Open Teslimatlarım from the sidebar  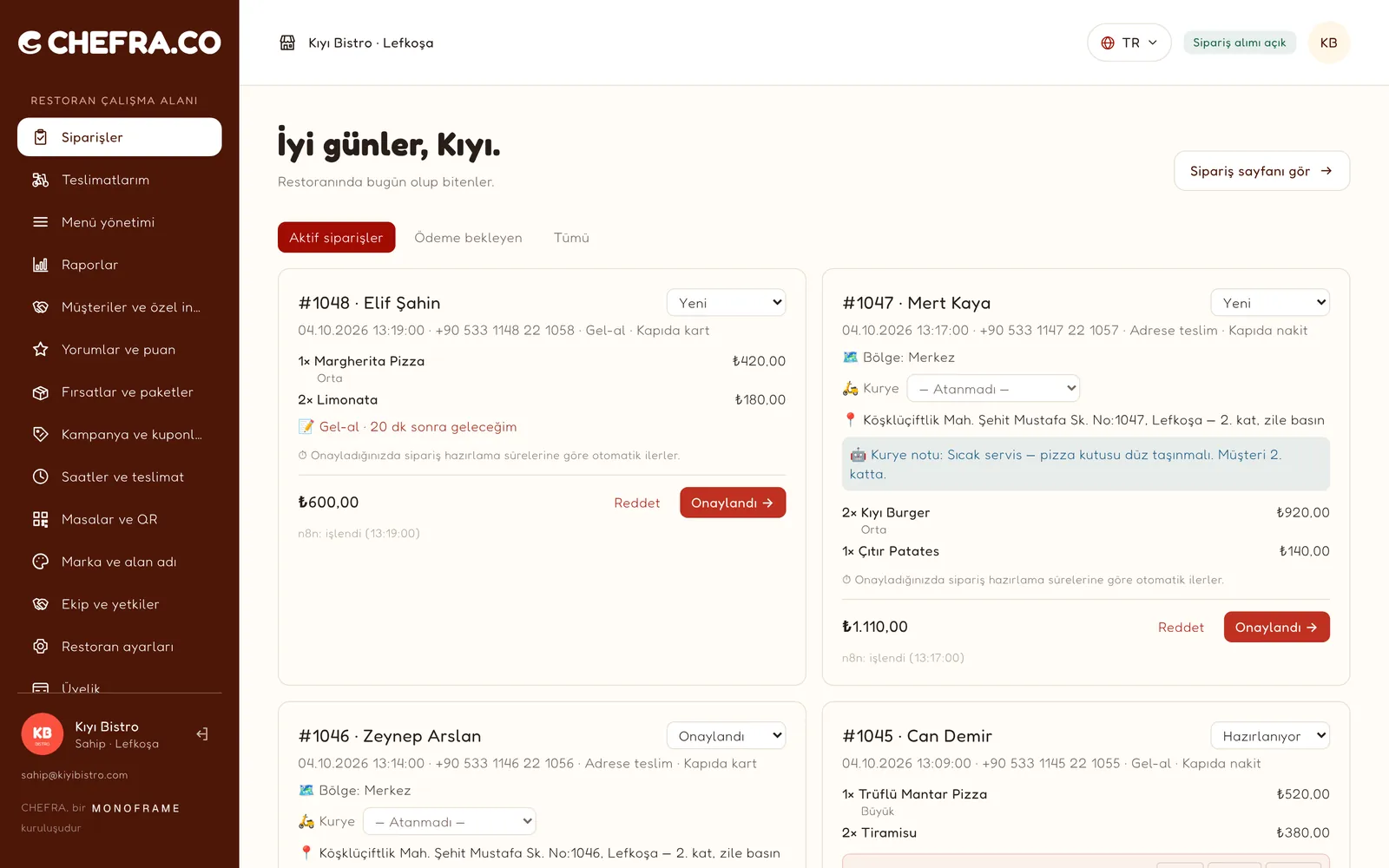click(x=119, y=180)
